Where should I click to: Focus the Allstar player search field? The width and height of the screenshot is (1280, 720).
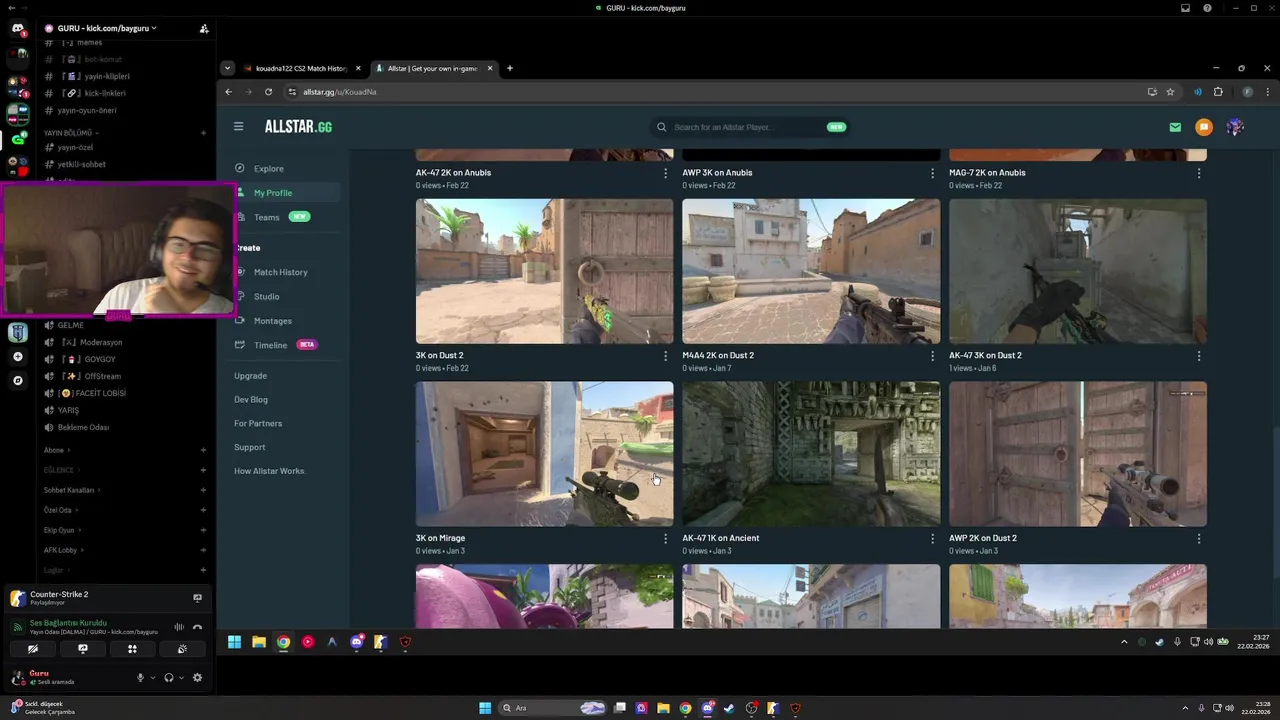point(750,127)
